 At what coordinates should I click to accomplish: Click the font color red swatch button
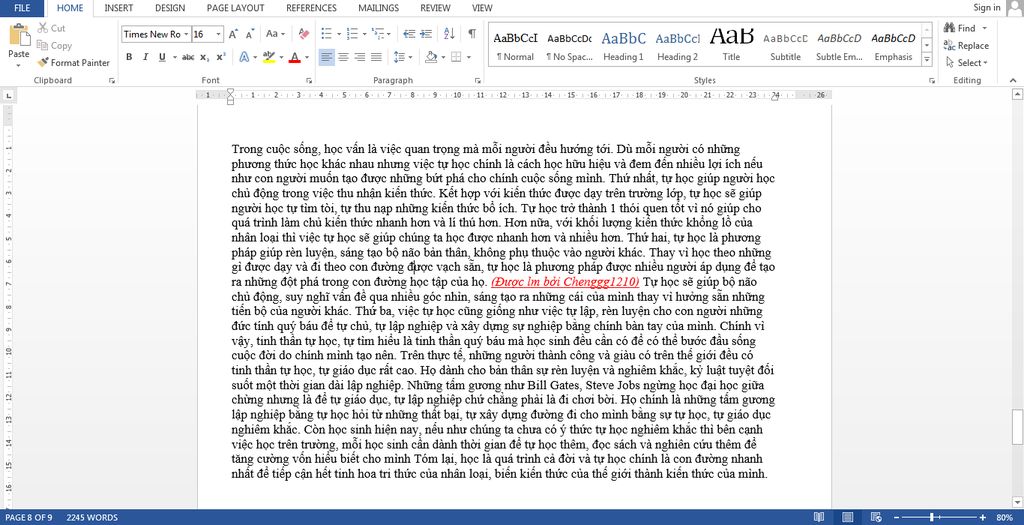click(295, 57)
